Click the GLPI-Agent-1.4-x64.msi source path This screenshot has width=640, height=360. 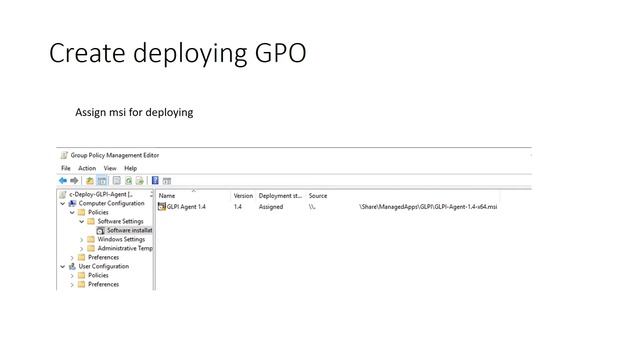coord(428,207)
